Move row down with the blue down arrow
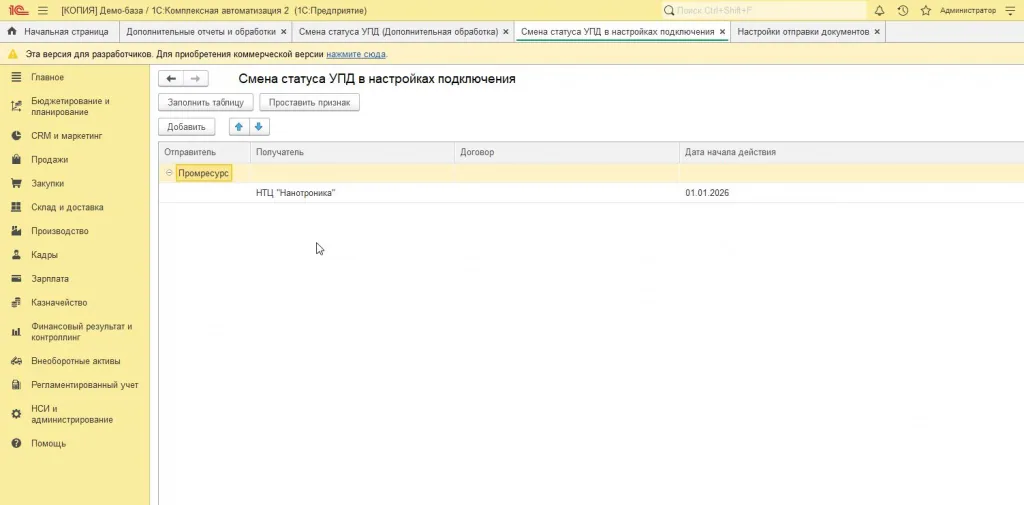This screenshot has height=505, width=1024. coord(259,127)
